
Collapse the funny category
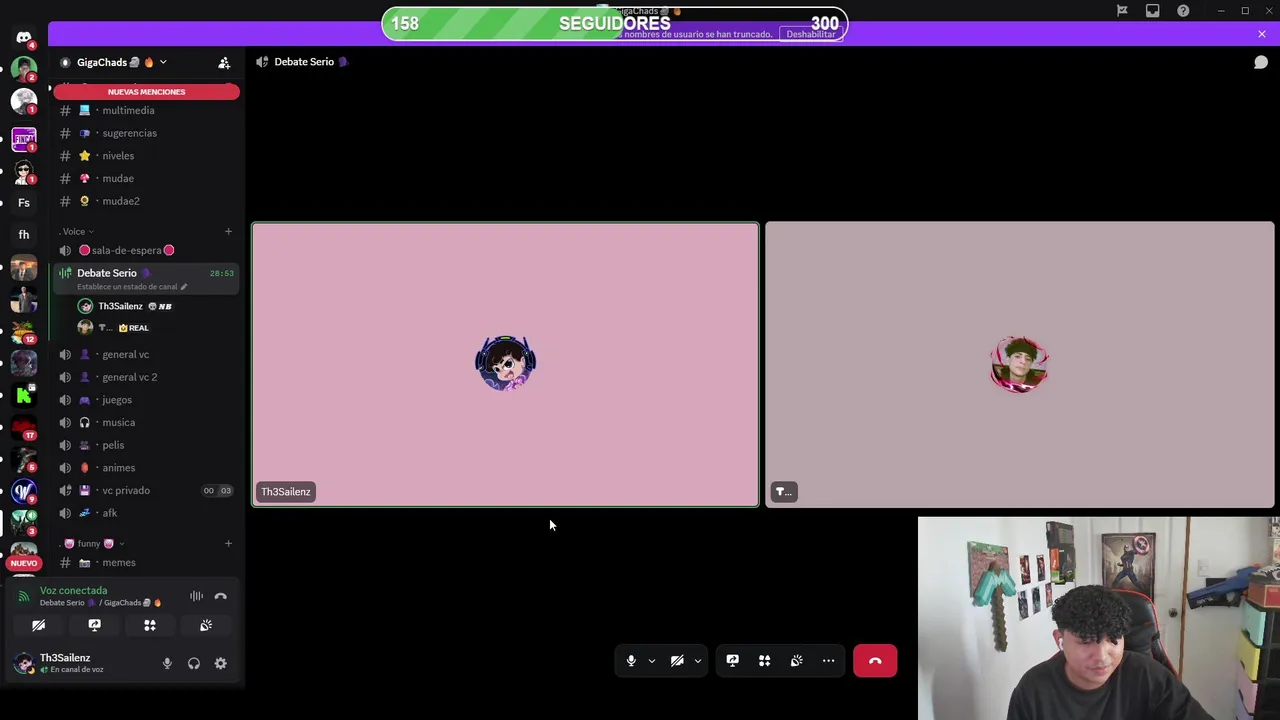[89, 544]
